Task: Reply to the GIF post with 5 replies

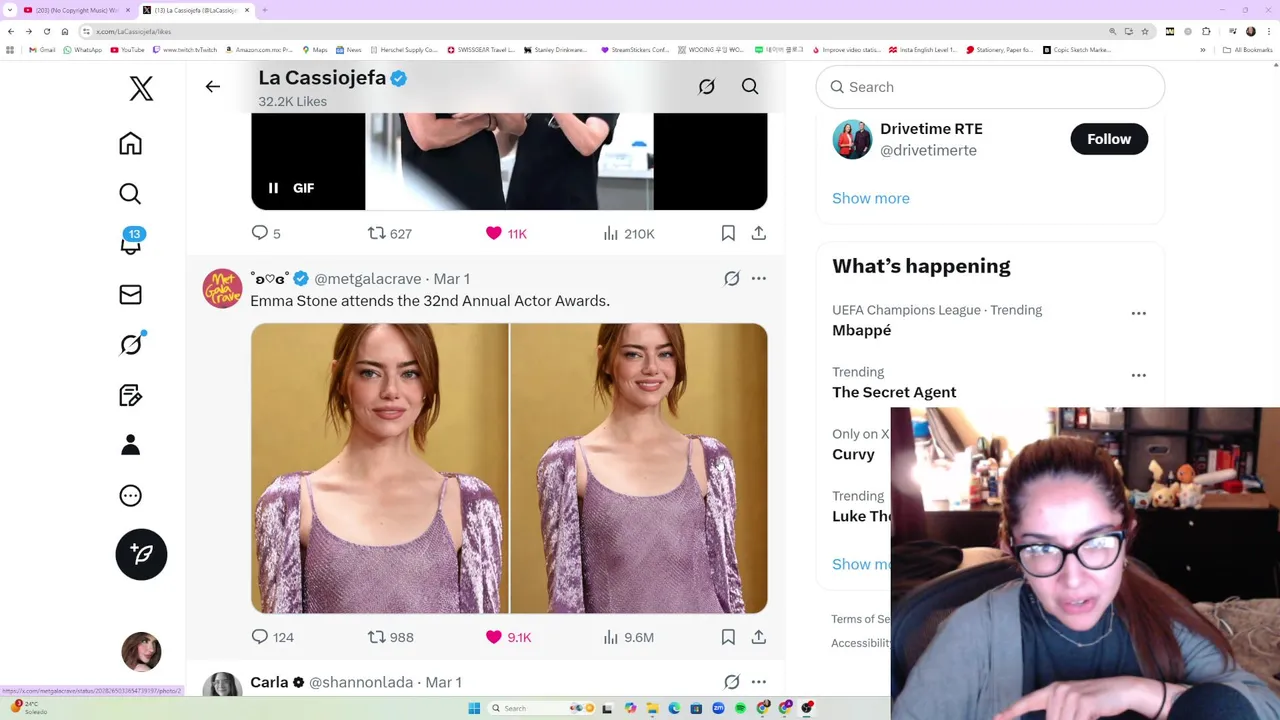Action: pos(266,233)
